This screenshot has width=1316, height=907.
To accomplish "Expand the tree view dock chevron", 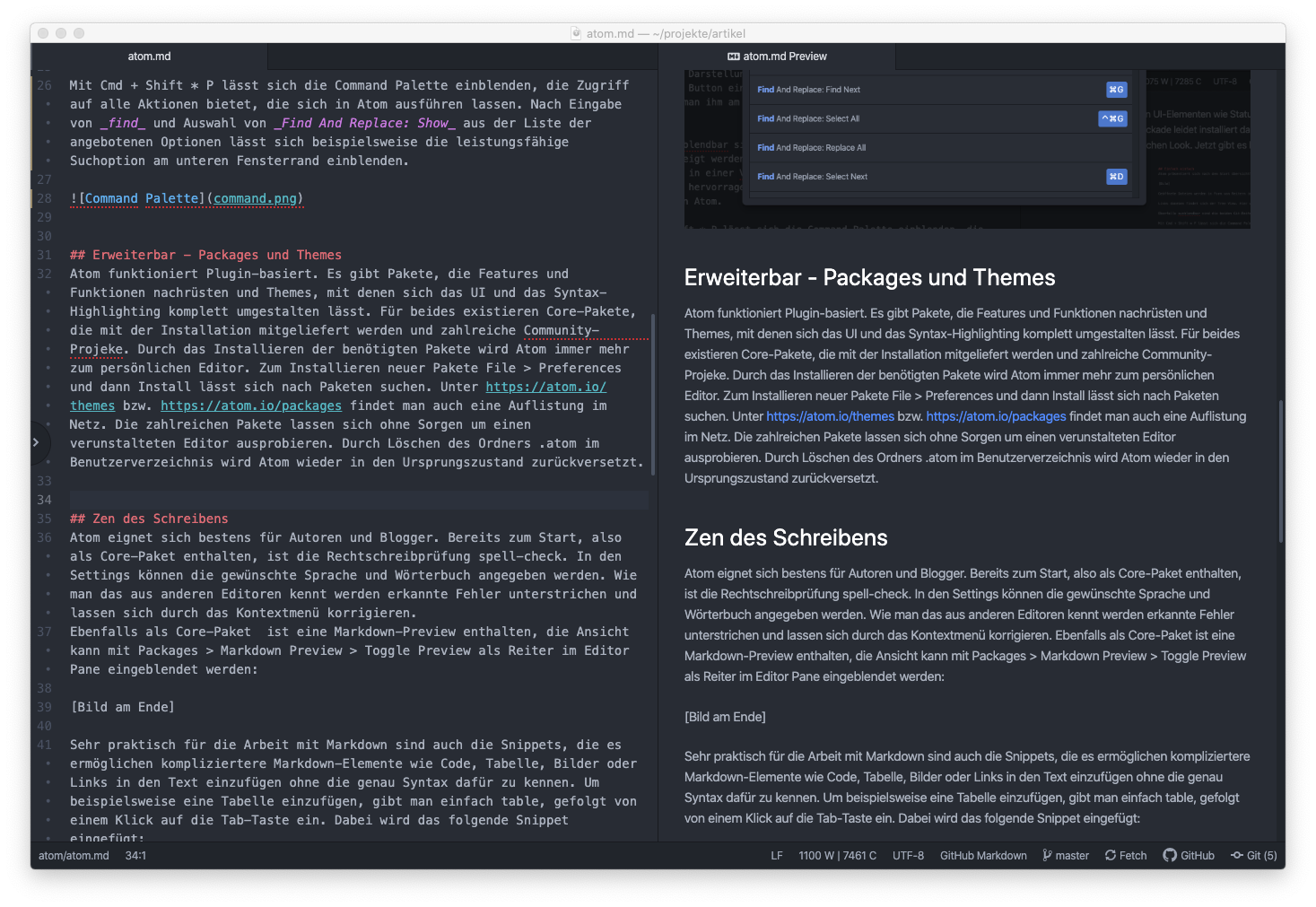I will click(36, 442).
